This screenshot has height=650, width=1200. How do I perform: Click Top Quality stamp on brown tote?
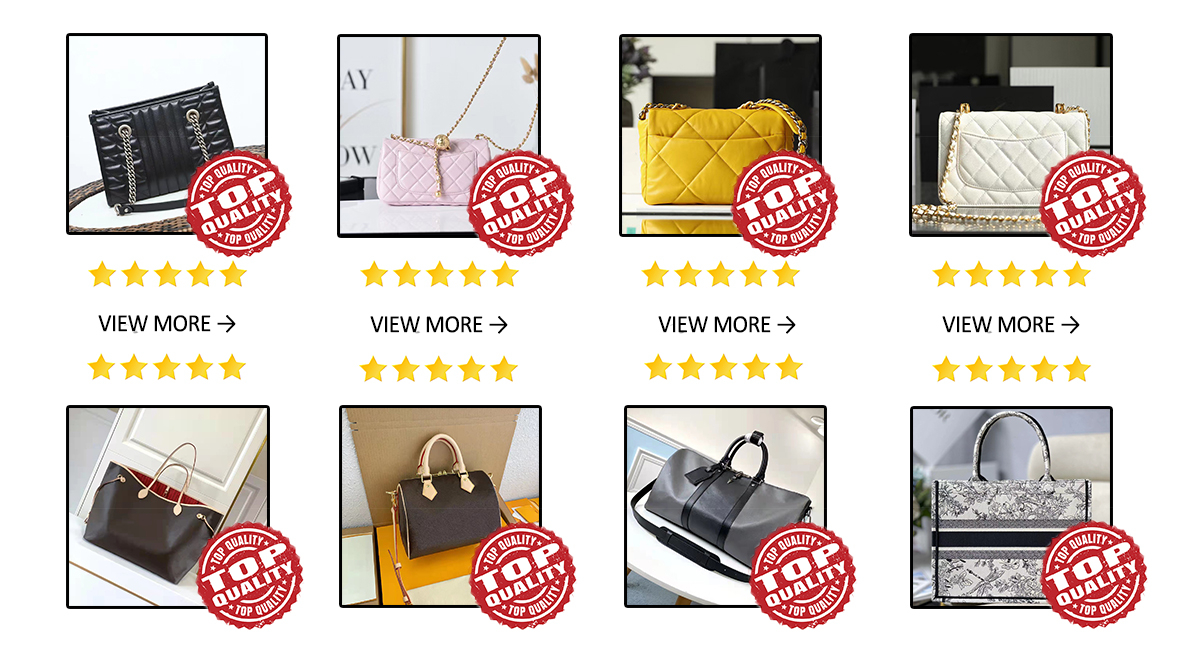click(x=250, y=575)
